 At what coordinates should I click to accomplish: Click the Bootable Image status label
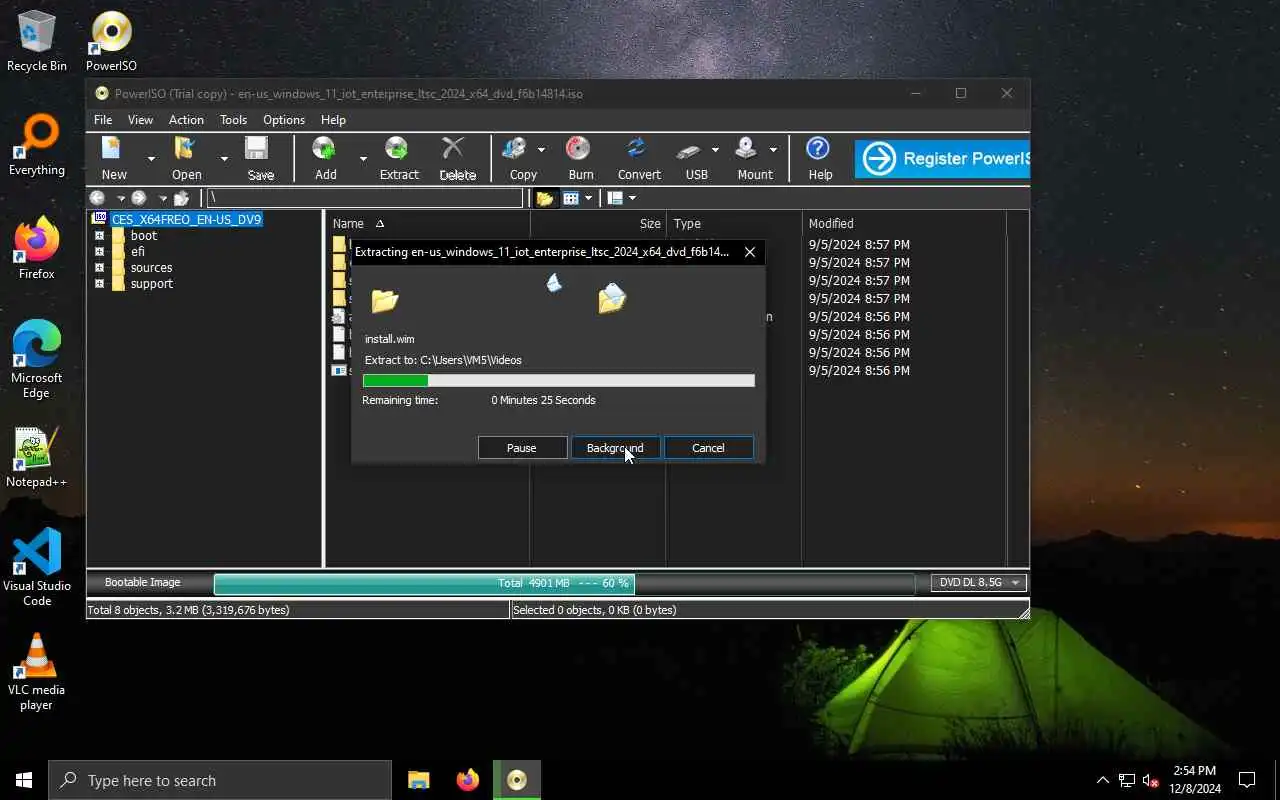click(x=143, y=583)
